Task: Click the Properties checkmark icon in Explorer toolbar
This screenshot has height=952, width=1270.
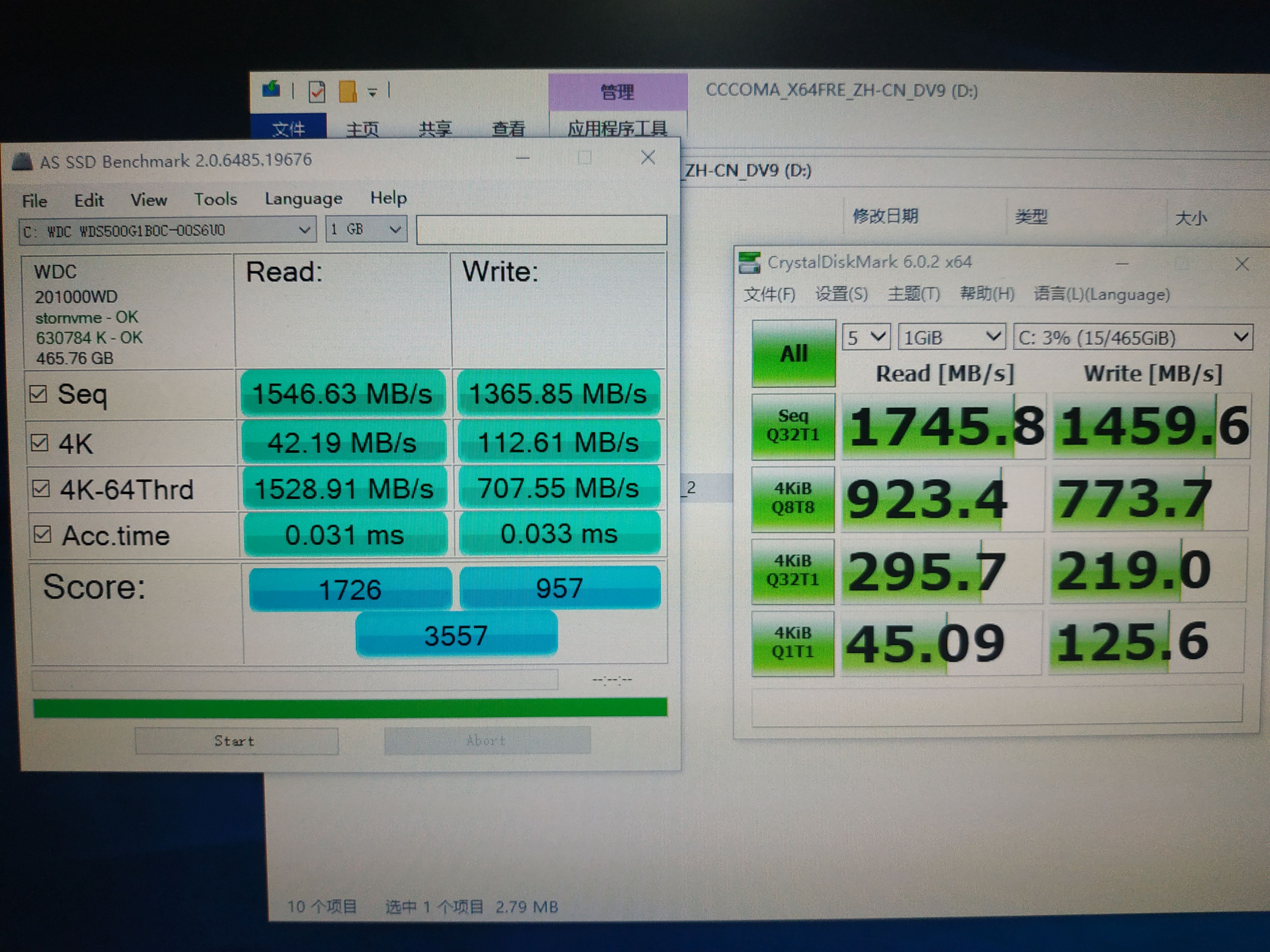Action: click(x=317, y=92)
